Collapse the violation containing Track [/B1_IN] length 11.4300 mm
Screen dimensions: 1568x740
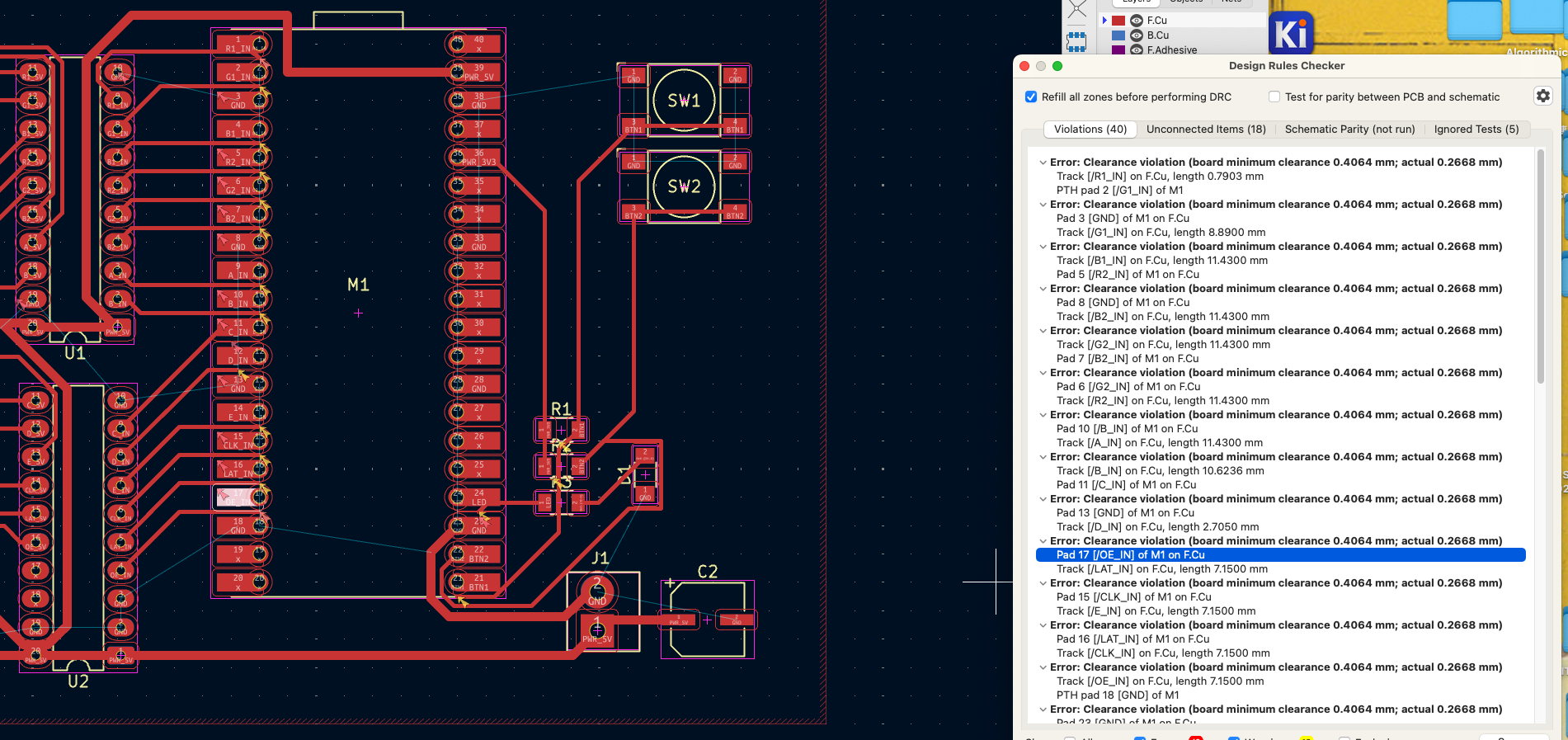[1043, 247]
